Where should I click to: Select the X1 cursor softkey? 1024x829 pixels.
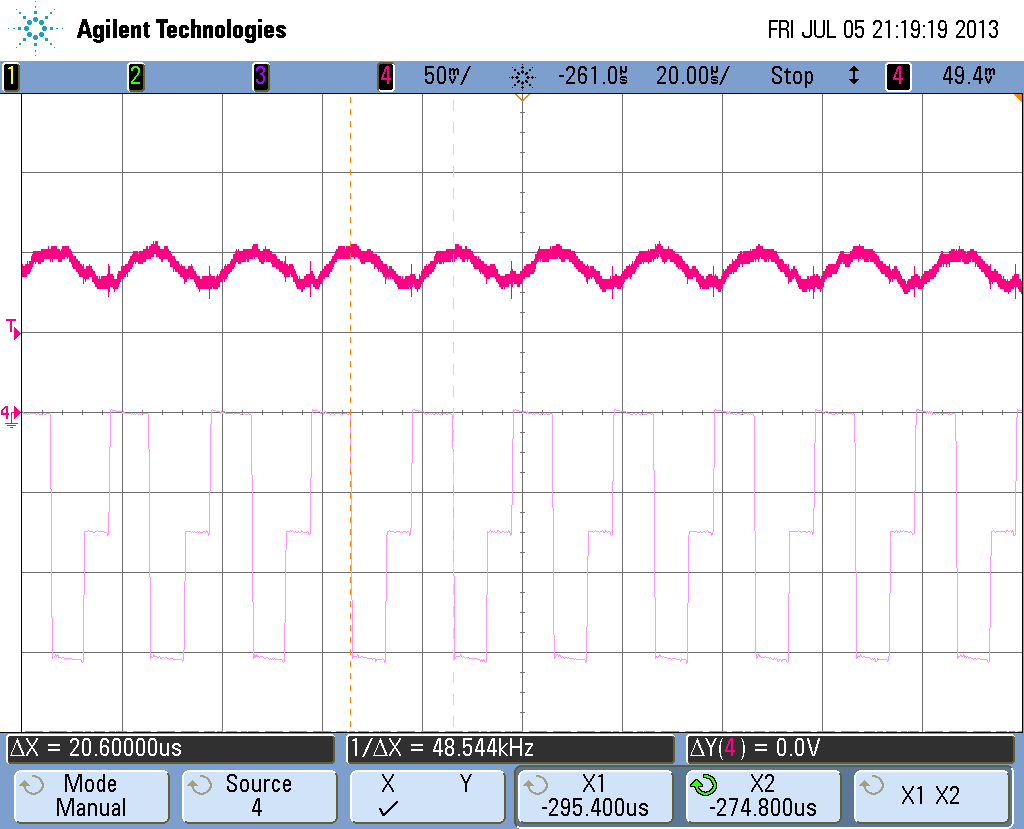tap(595, 796)
